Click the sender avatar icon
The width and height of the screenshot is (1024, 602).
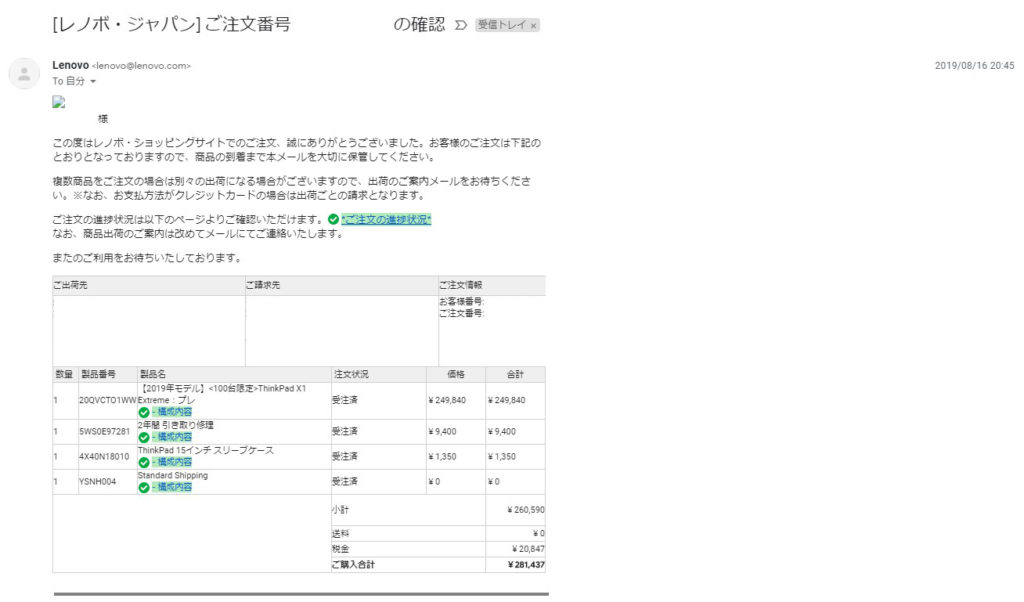(24, 74)
